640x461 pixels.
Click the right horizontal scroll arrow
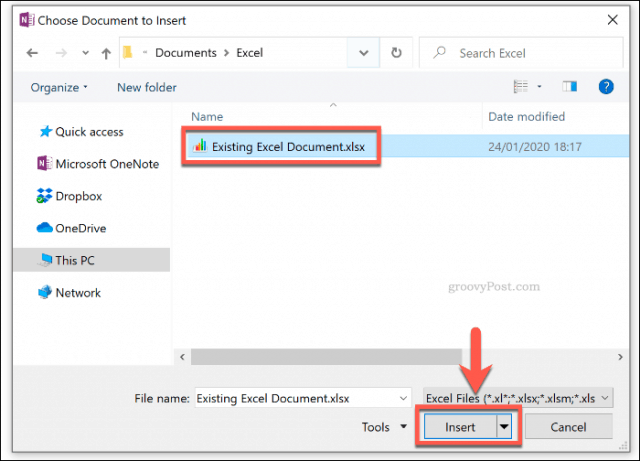click(x=620, y=357)
